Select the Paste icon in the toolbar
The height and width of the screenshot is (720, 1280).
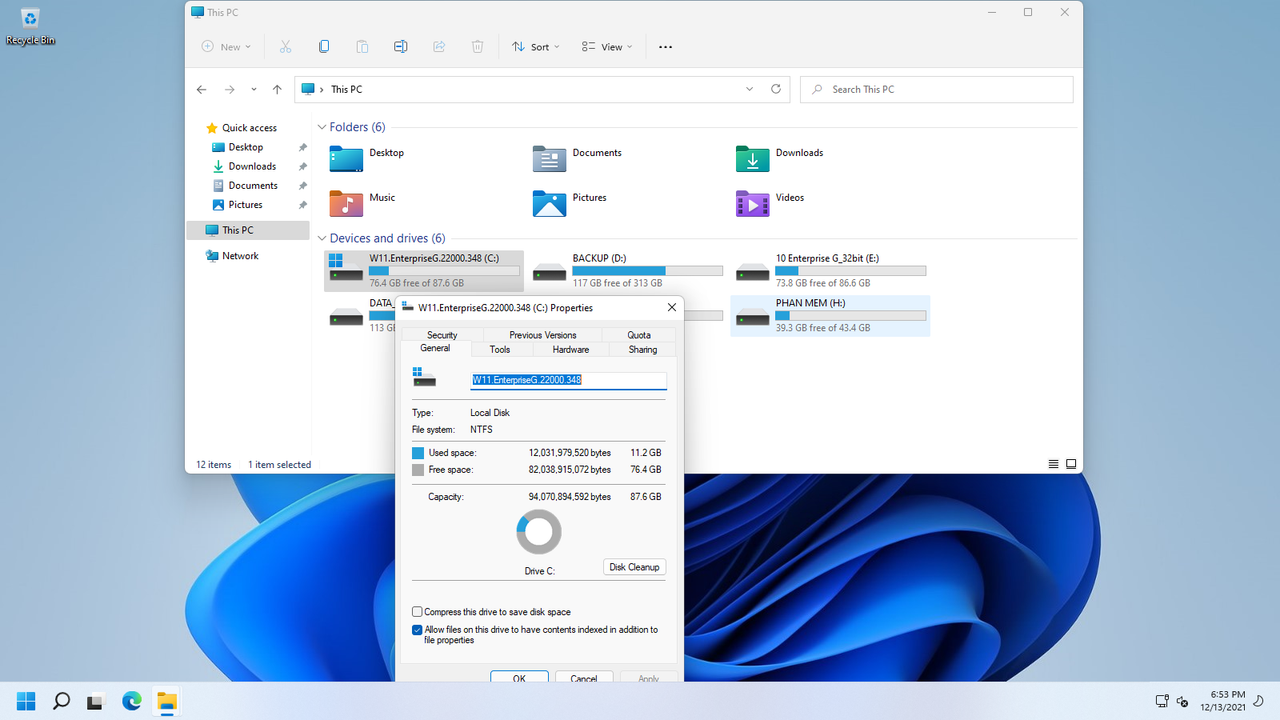362,46
